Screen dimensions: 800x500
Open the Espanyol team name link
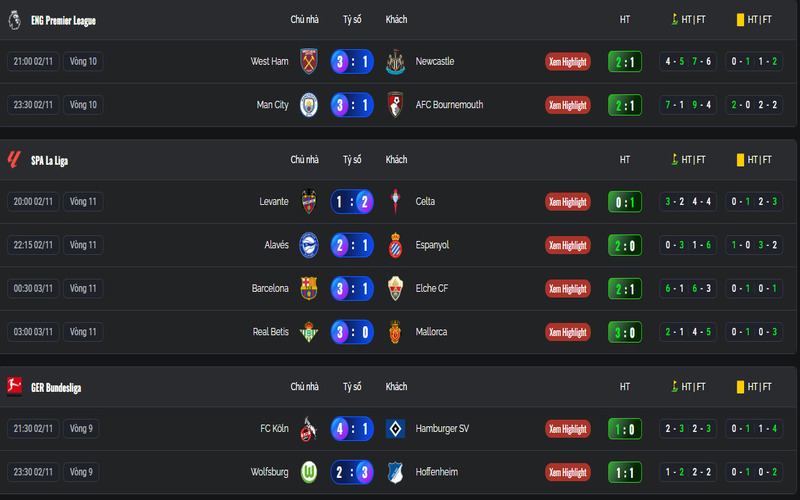pos(433,245)
